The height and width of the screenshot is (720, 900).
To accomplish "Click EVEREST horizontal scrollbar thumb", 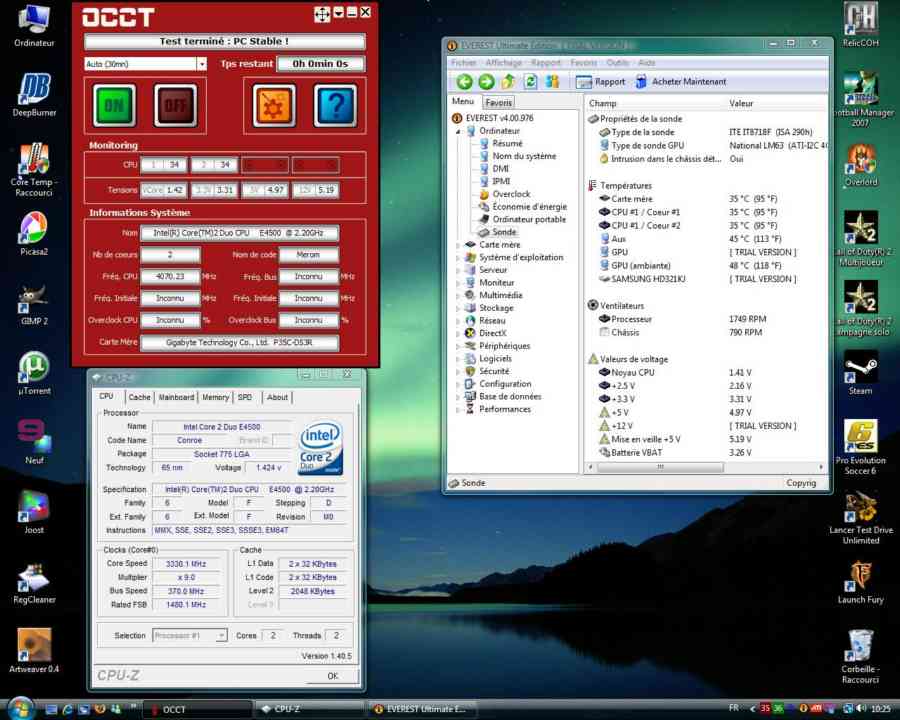I will 660,467.
